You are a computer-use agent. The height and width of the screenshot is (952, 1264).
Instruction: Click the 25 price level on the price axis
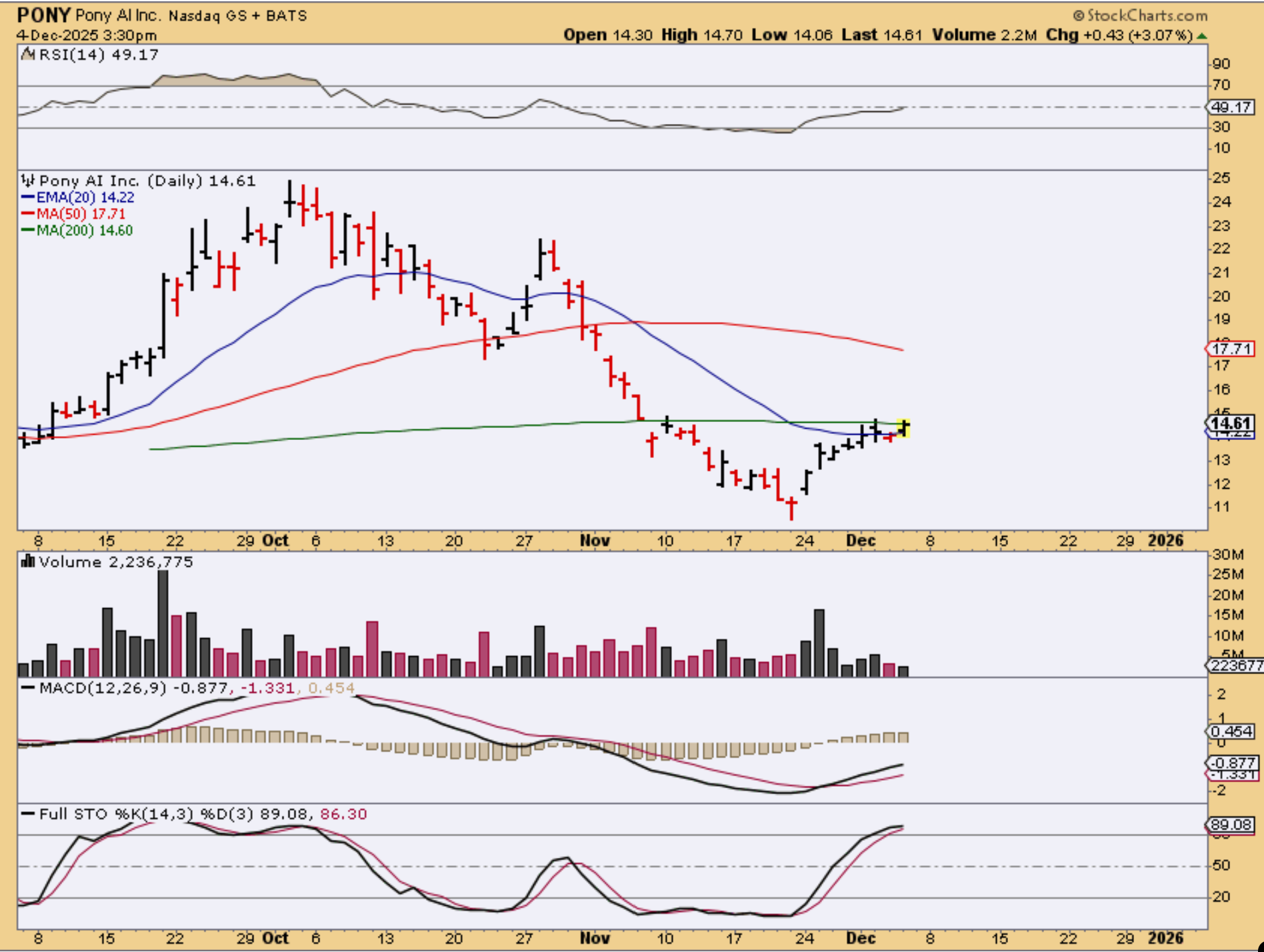pyautogui.click(x=1221, y=178)
